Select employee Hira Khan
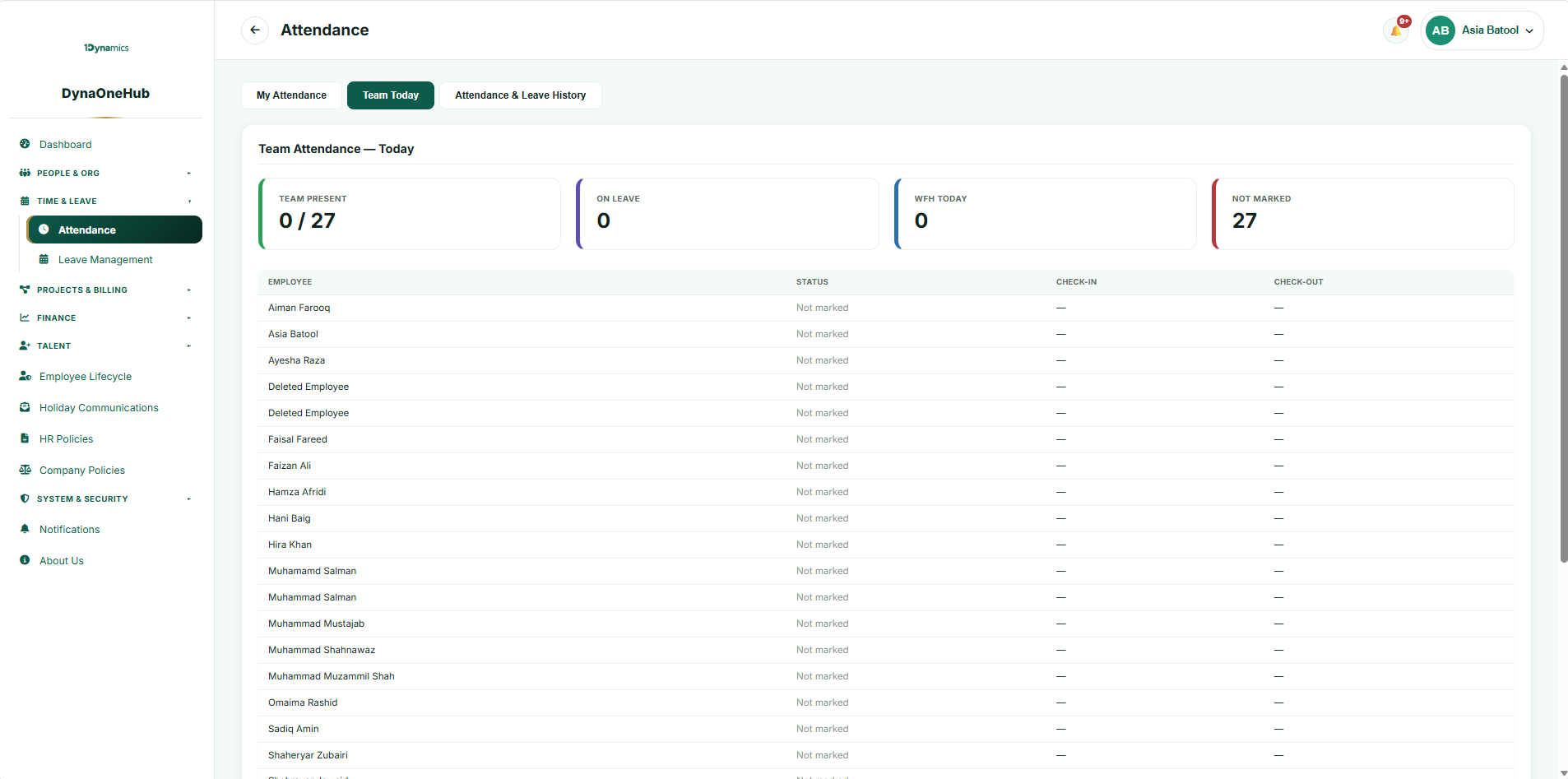 tap(290, 545)
